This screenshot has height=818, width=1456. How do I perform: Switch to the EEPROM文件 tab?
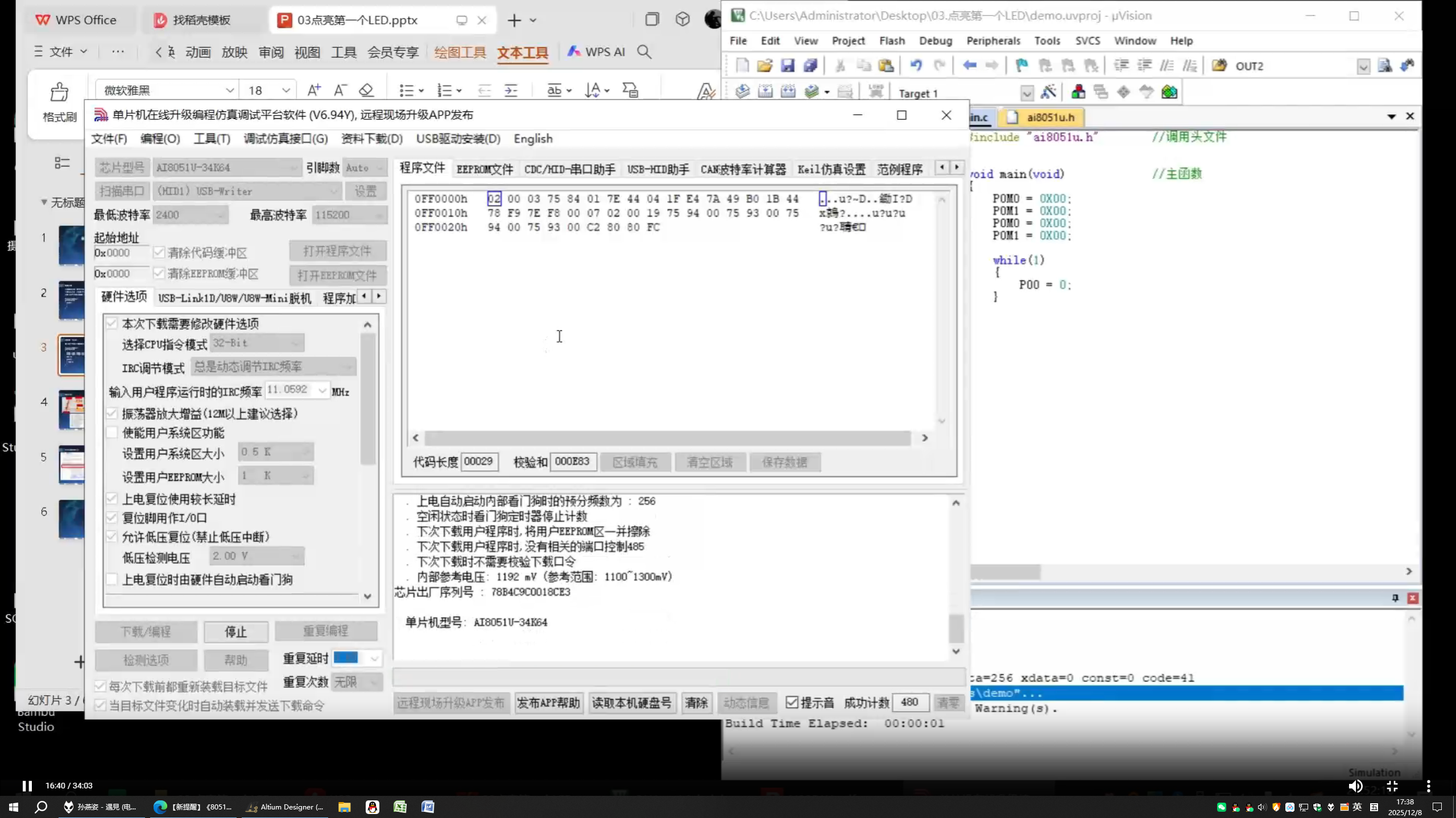point(485,169)
